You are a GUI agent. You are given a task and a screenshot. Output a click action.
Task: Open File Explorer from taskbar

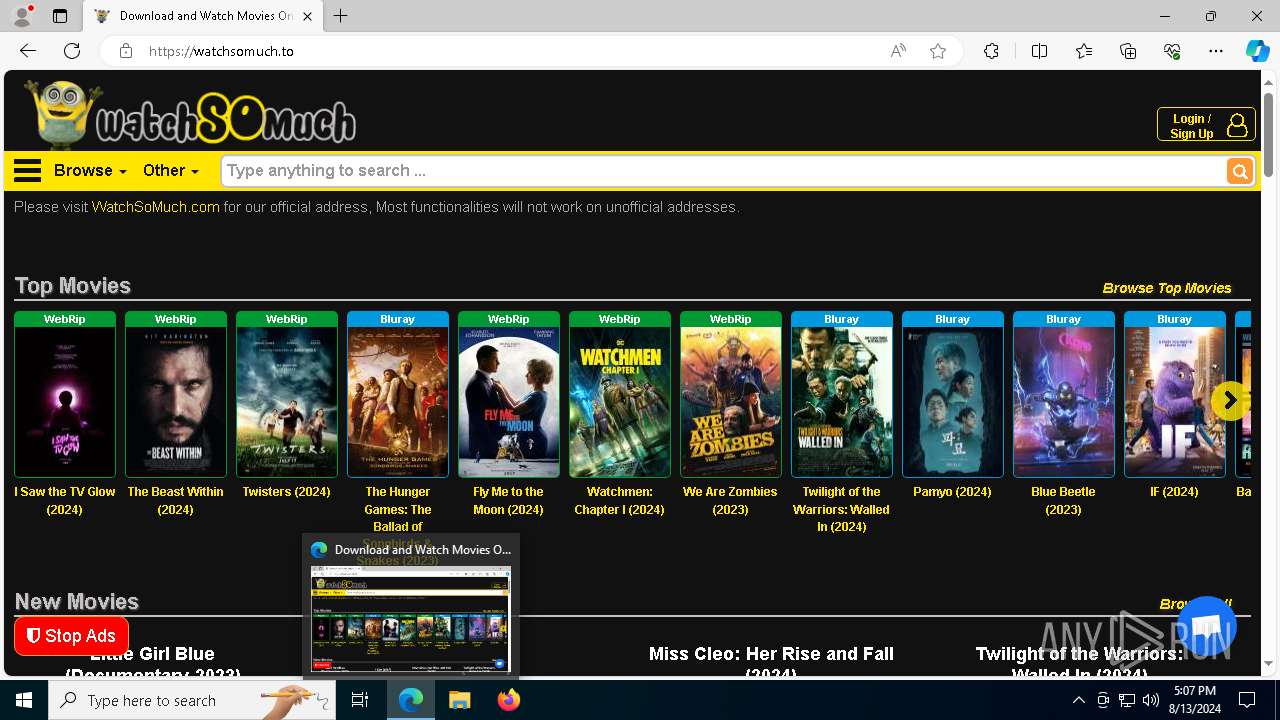tap(459, 700)
